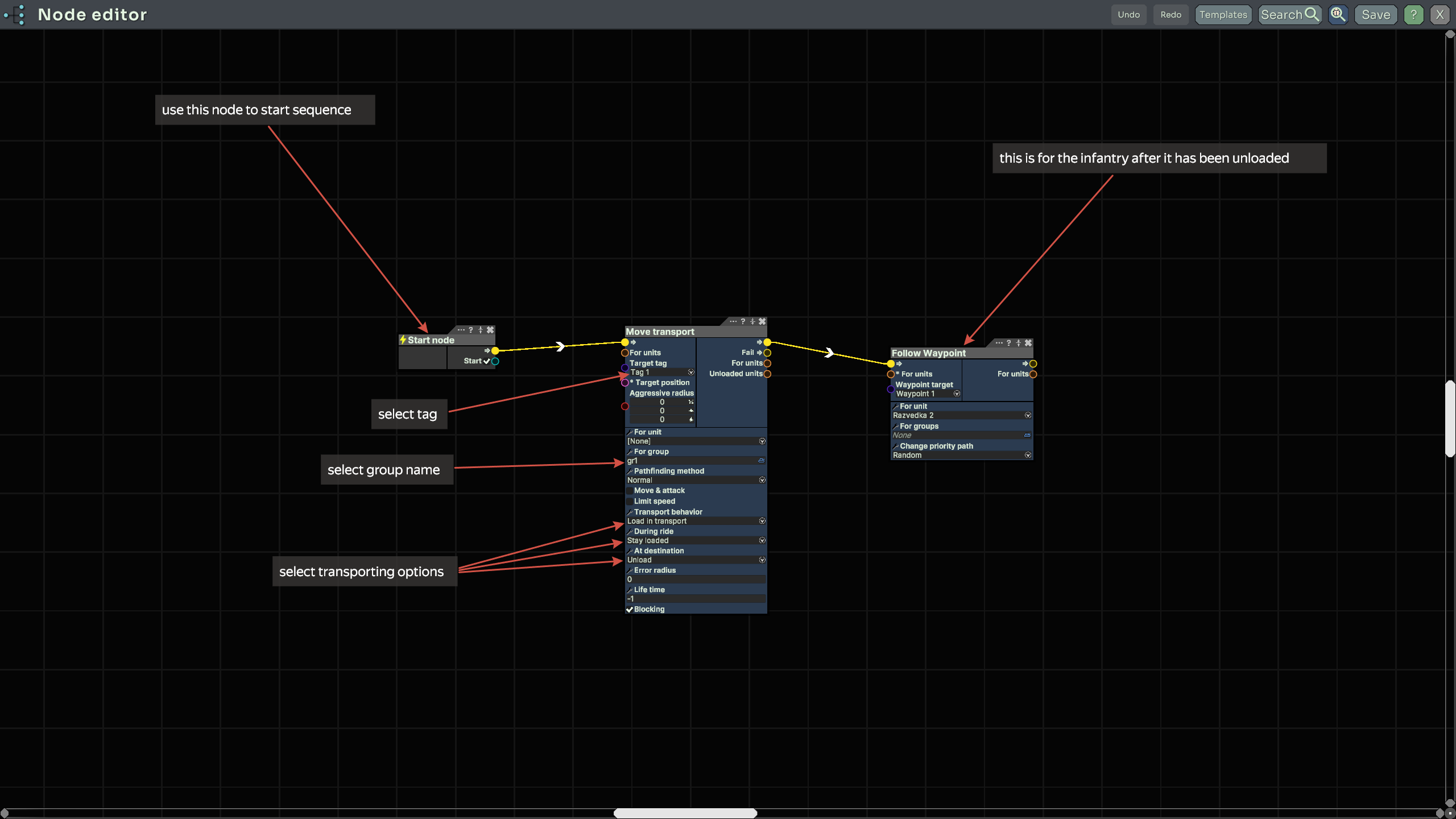
Task: Click the horizontal scrollbar thumb
Action: tap(685, 813)
